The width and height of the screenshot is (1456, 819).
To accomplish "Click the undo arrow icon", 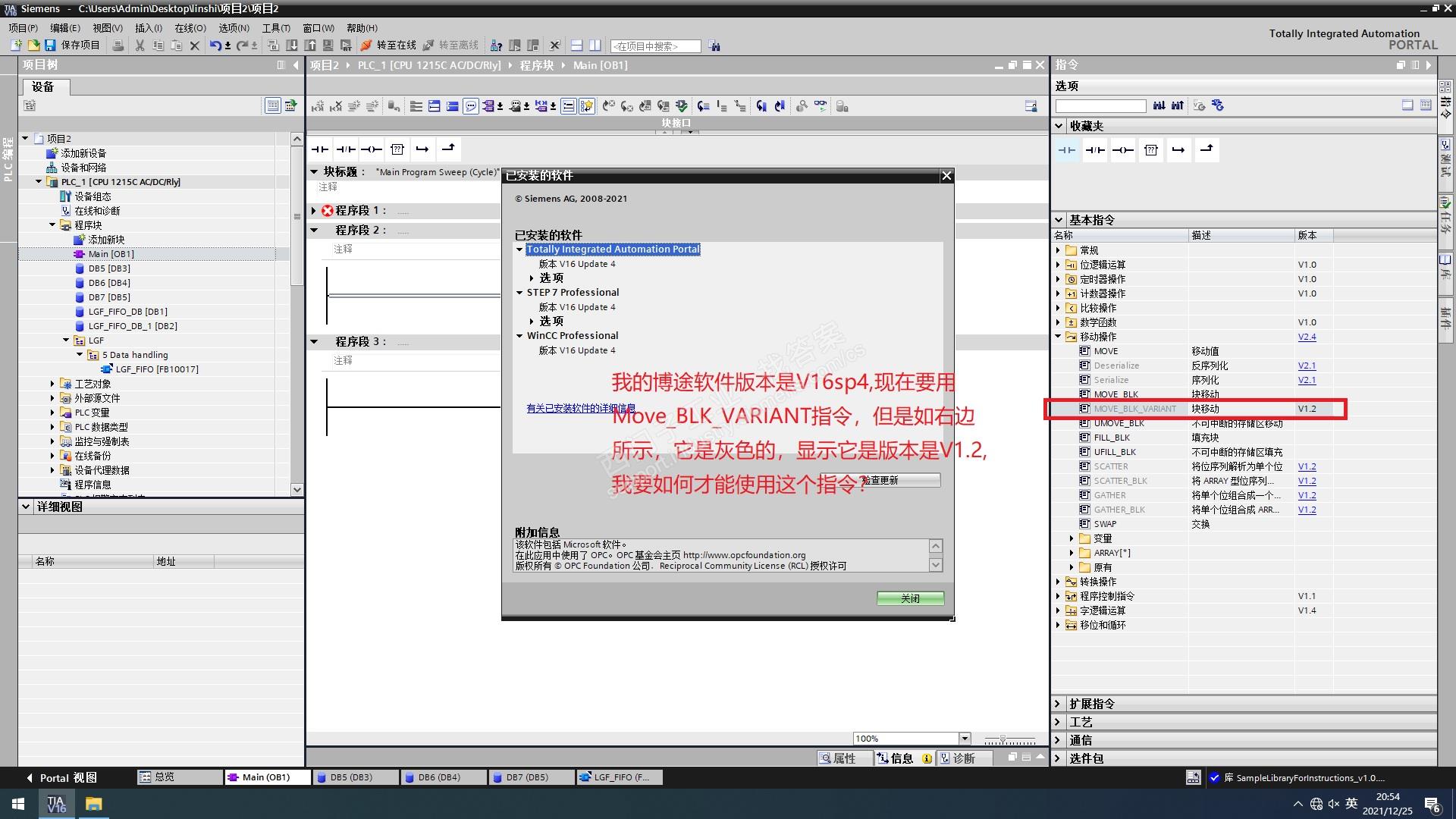I will pos(215,45).
